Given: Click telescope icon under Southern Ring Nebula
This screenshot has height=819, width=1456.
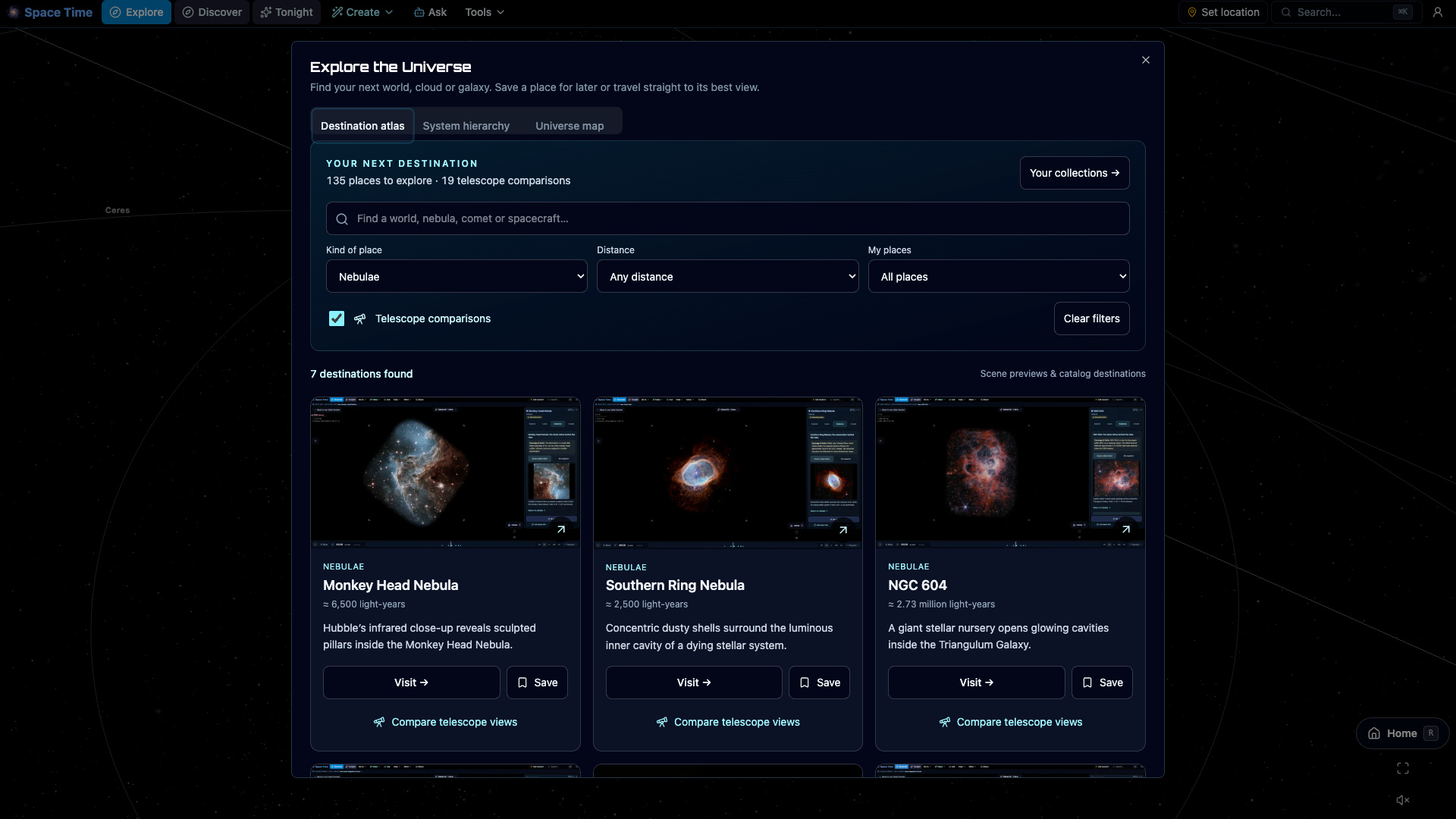Looking at the screenshot, I should [x=662, y=723].
